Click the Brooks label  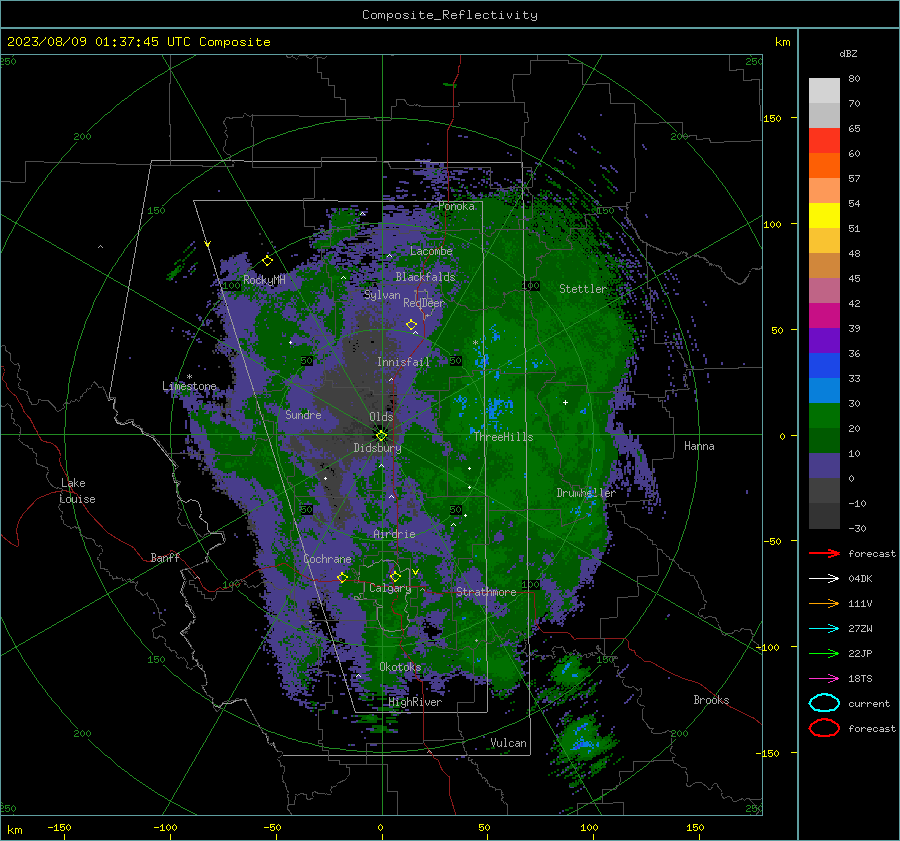pyautogui.click(x=711, y=699)
